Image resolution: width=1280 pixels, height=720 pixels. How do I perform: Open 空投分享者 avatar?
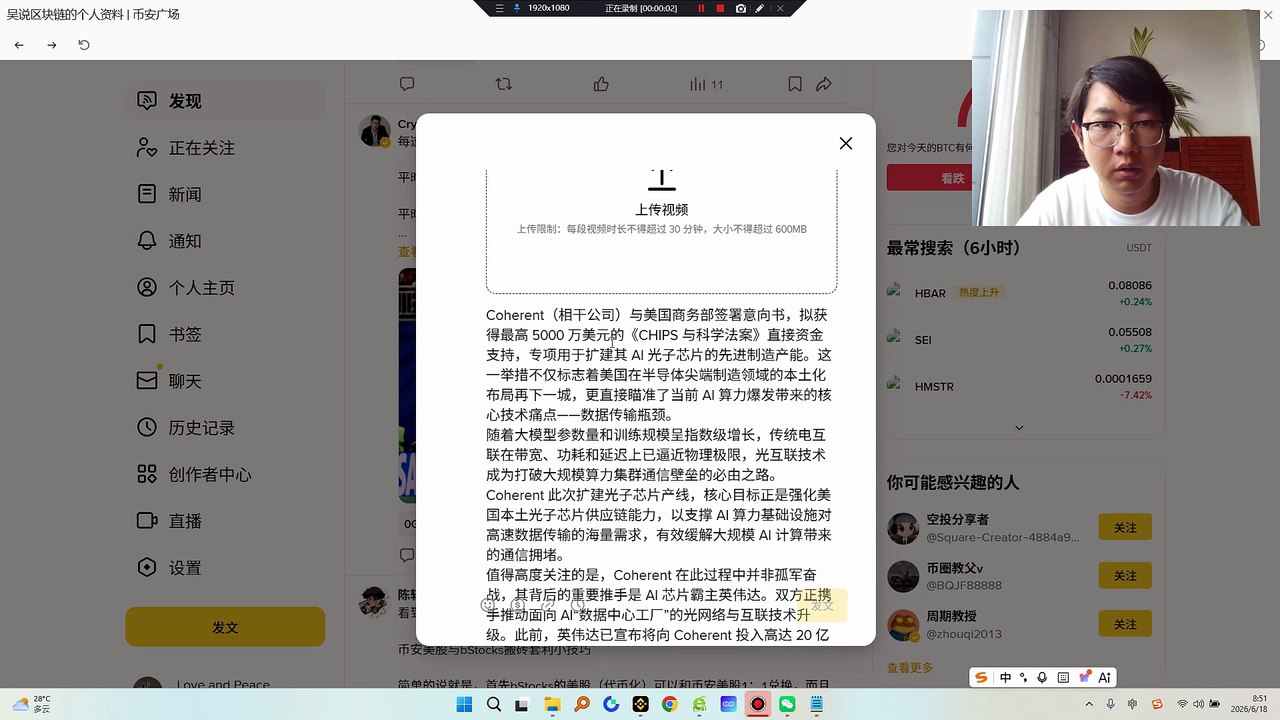tap(903, 528)
